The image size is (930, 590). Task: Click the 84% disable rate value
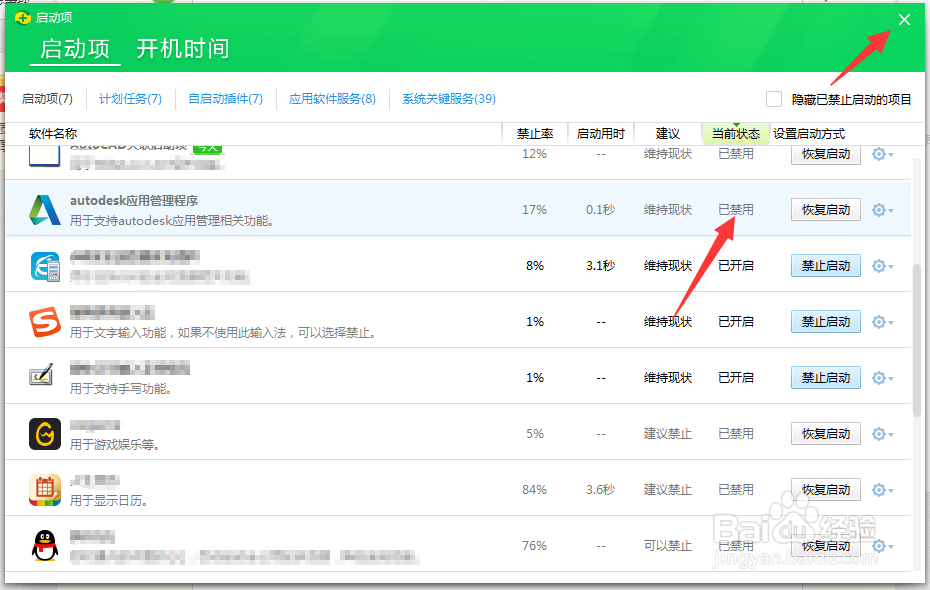tap(534, 490)
